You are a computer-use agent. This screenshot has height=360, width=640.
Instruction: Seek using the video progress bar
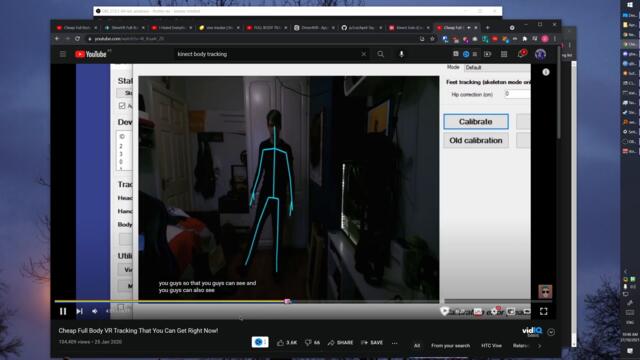click(303, 302)
